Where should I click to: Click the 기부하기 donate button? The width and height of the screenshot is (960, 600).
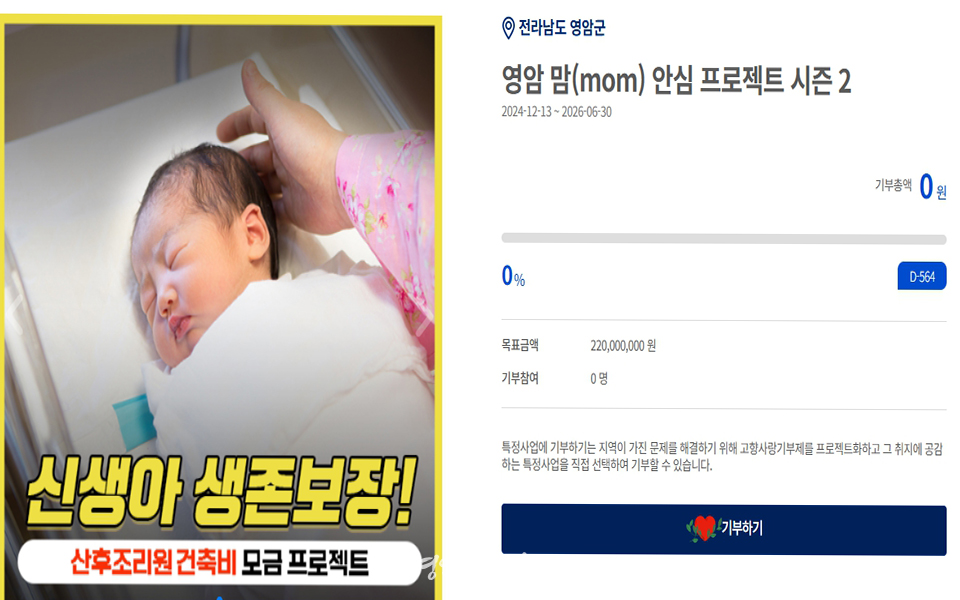point(724,530)
